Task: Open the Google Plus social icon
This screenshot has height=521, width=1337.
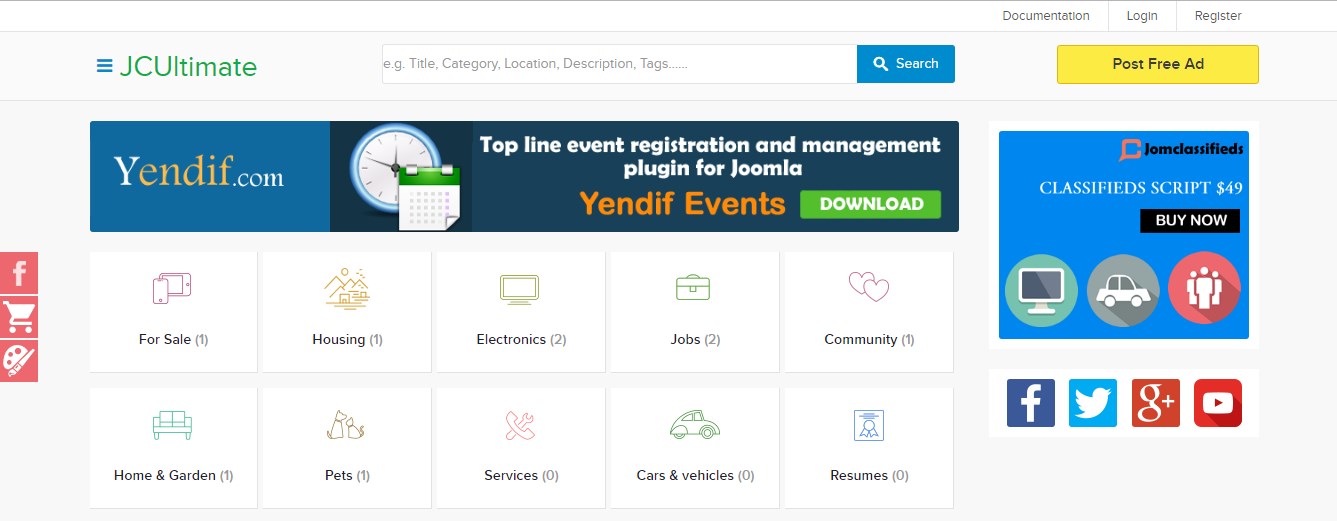Action: (x=1156, y=403)
